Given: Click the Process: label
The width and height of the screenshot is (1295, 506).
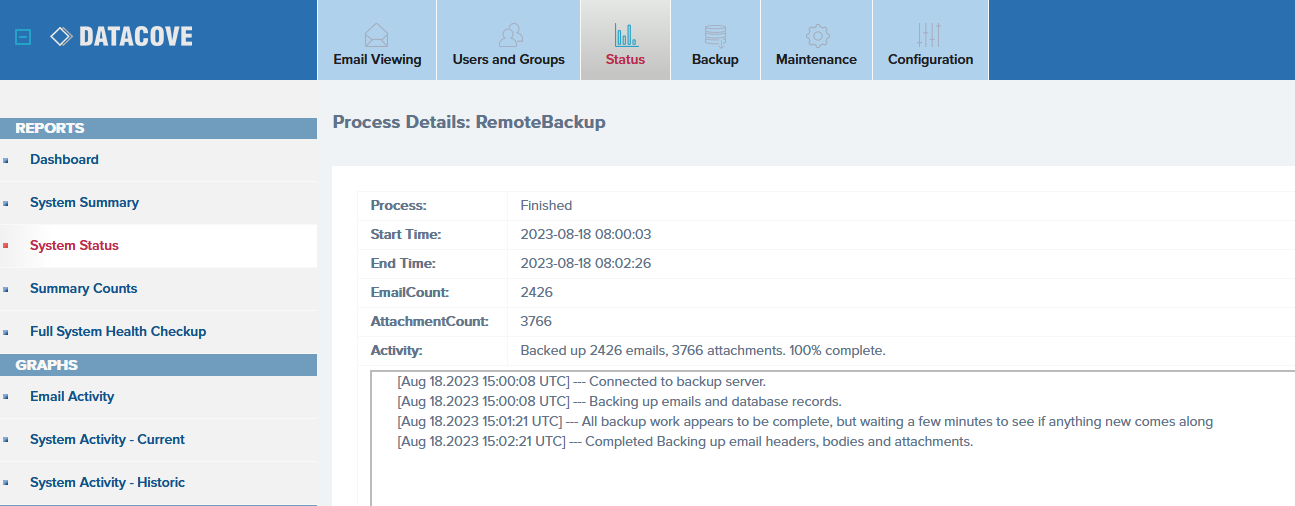Looking at the screenshot, I should [399, 205].
